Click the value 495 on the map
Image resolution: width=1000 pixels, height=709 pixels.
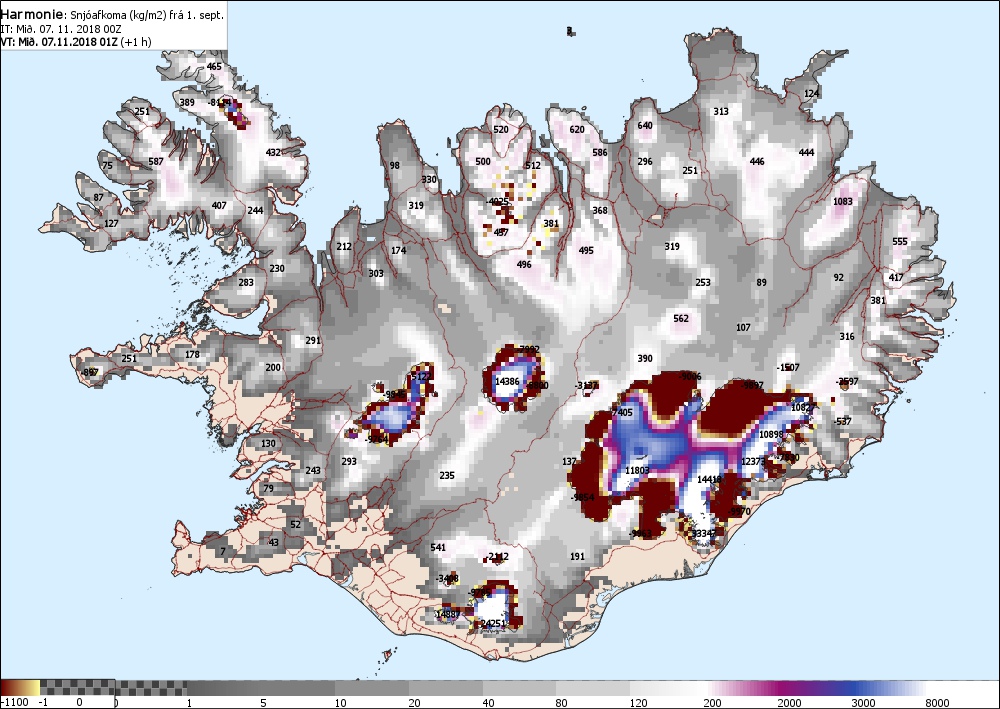(x=585, y=251)
